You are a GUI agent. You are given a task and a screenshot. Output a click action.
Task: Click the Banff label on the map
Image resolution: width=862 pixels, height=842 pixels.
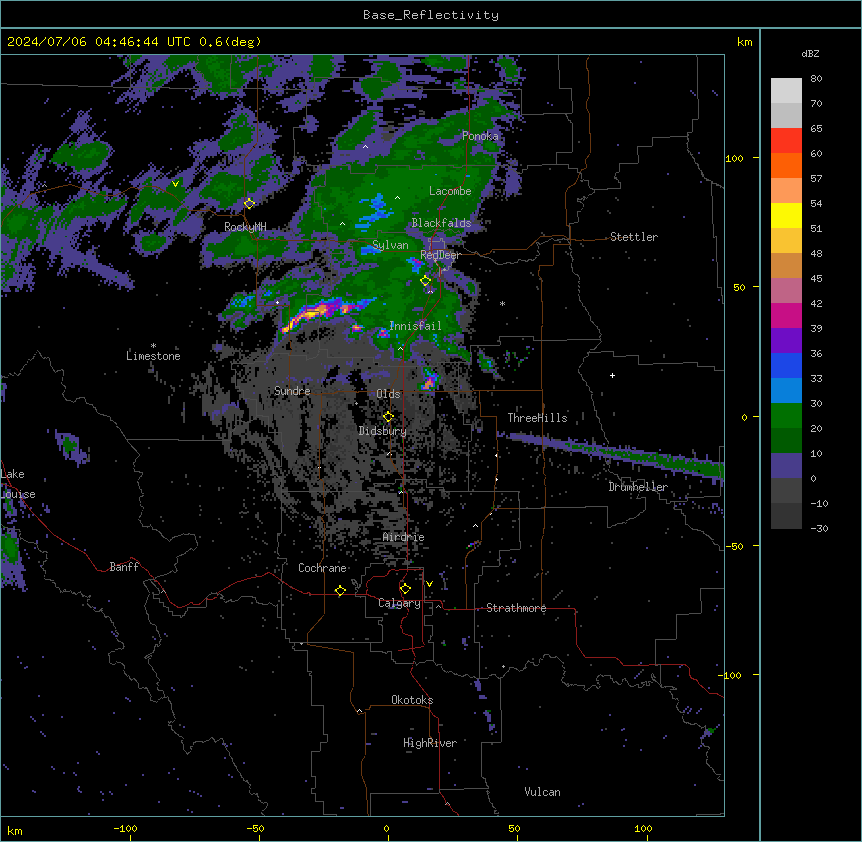(x=124, y=567)
